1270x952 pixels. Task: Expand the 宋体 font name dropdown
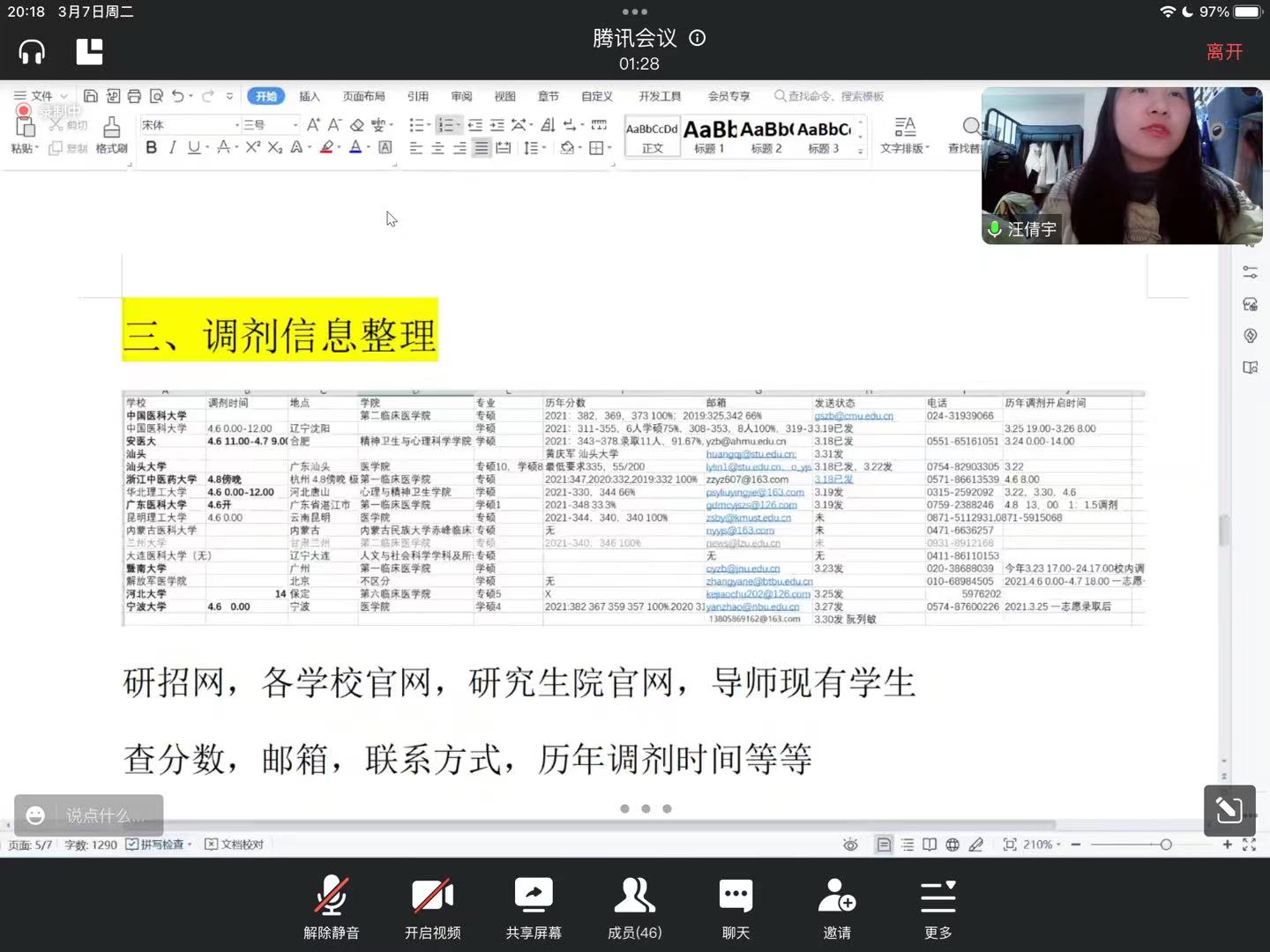click(x=236, y=125)
